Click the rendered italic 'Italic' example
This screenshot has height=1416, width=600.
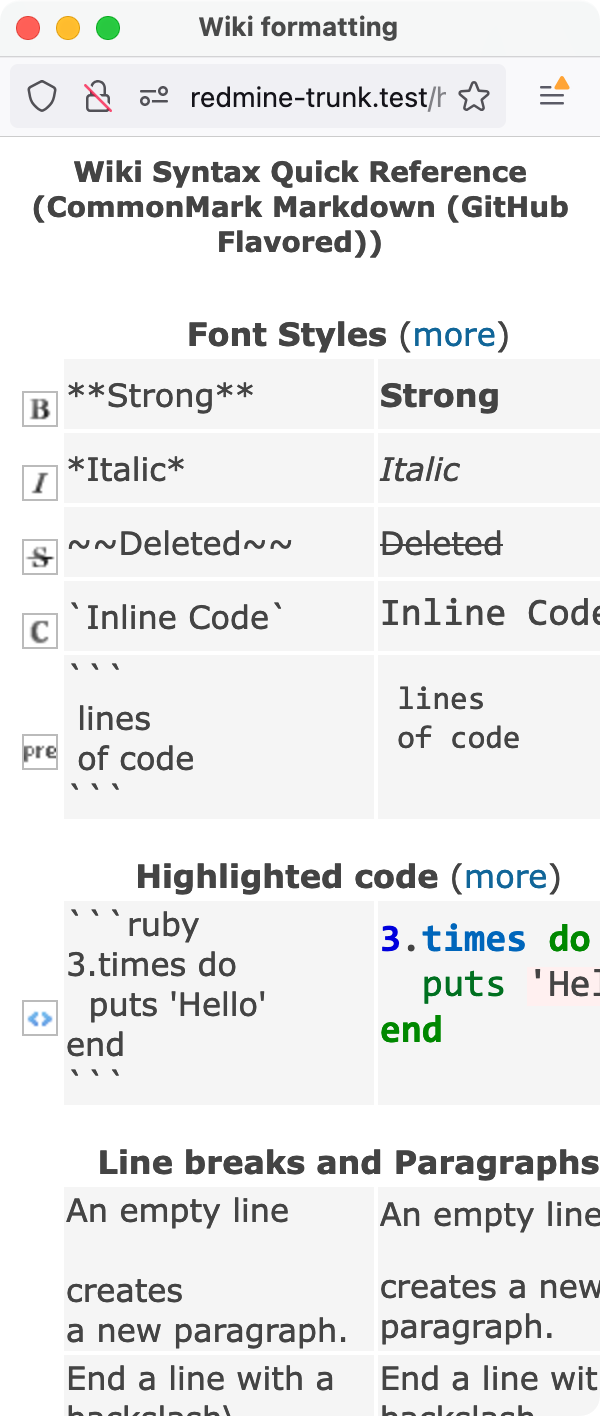tap(420, 470)
